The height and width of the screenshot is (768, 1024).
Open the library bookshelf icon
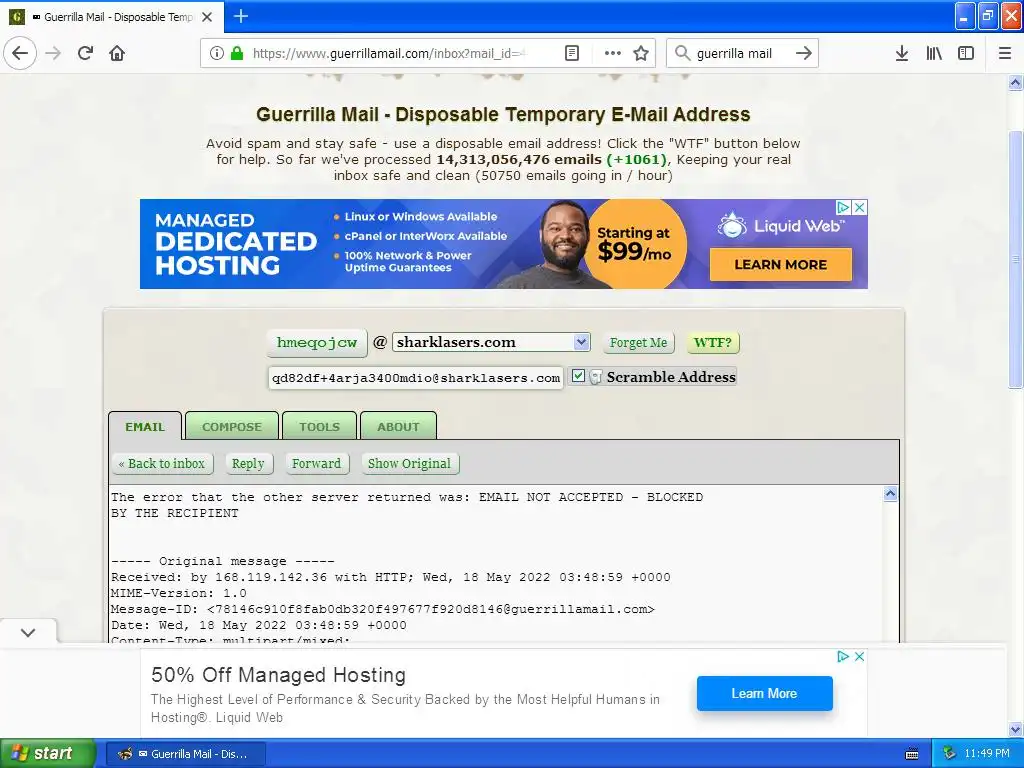pos(934,53)
